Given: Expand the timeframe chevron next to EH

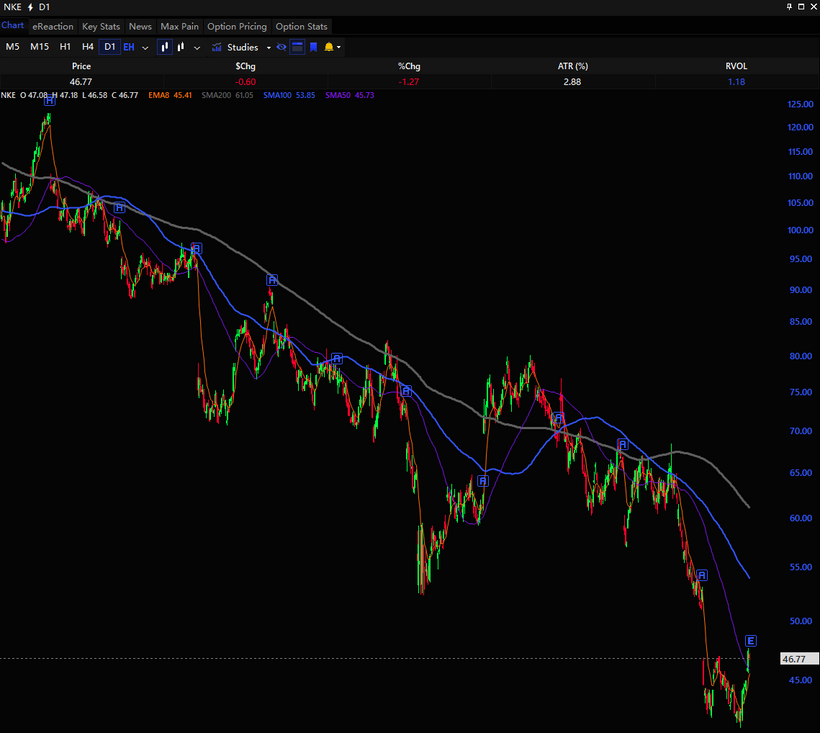Looking at the screenshot, I should click(145, 48).
